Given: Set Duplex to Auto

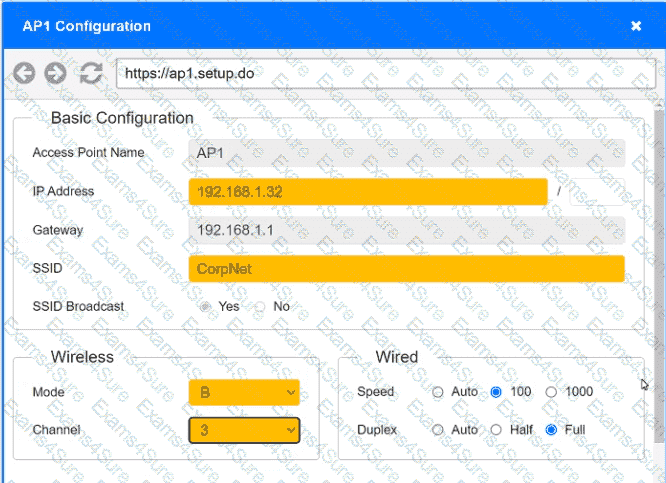Looking at the screenshot, I should tap(438, 430).
